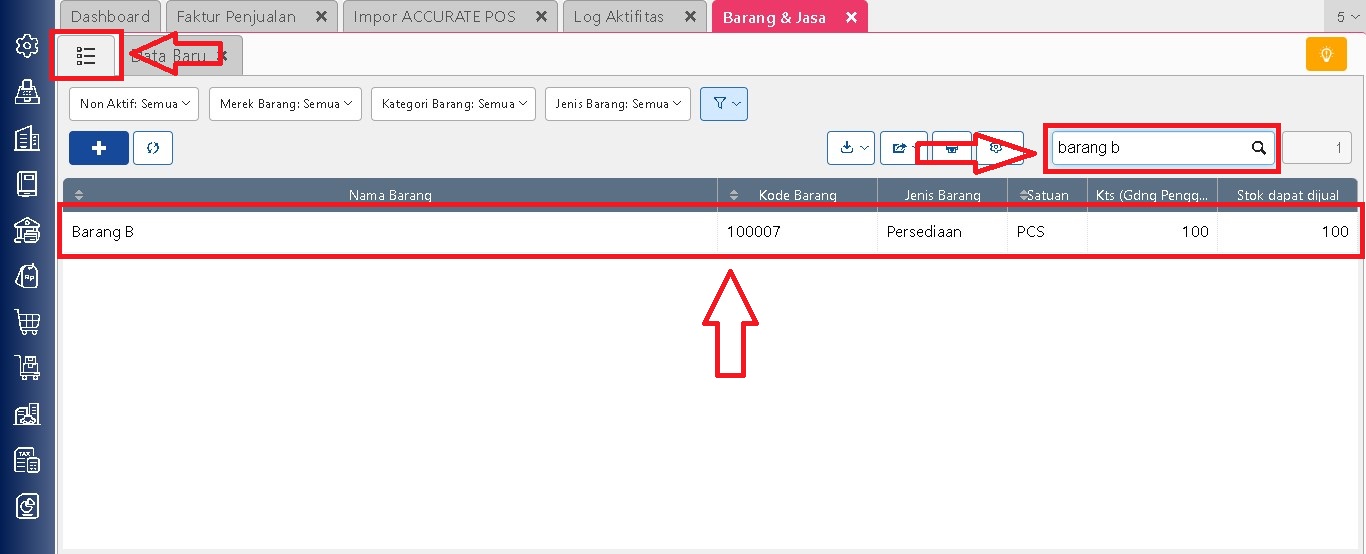The width and height of the screenshot is (1366, 554).
Task: Open the TAX module icon
Action: pyautogui.click(x=27, y=460)
